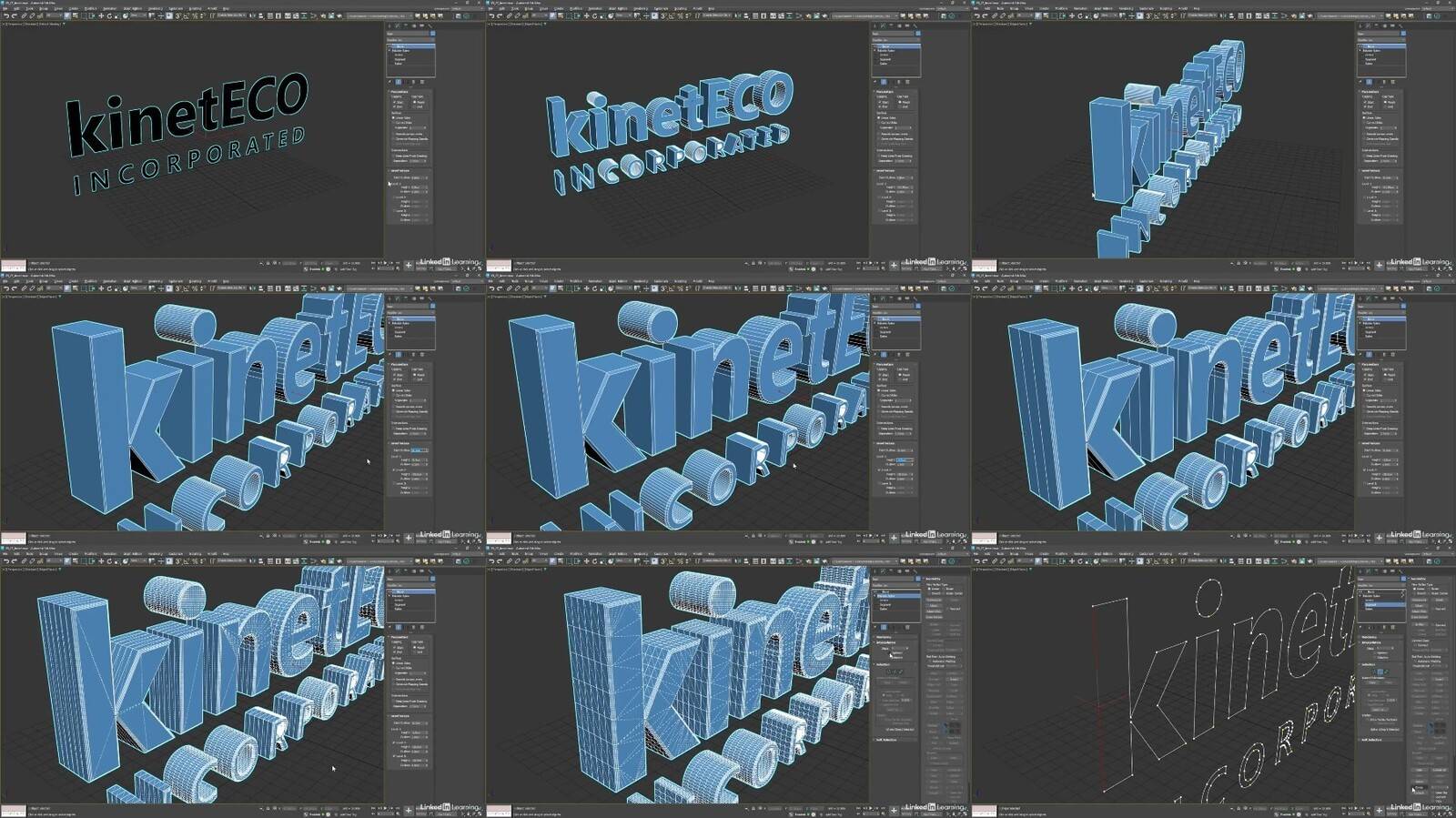Collapse Parameters rollout in the black flat-logo frame
1456x818 pixels.
(400, 91)
